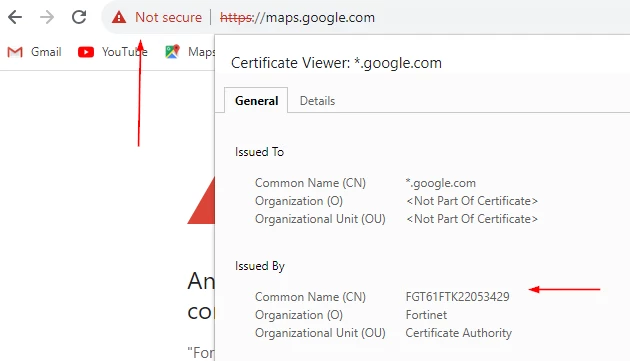Open the Gmail bookmark icon

[x=15, y=52]
